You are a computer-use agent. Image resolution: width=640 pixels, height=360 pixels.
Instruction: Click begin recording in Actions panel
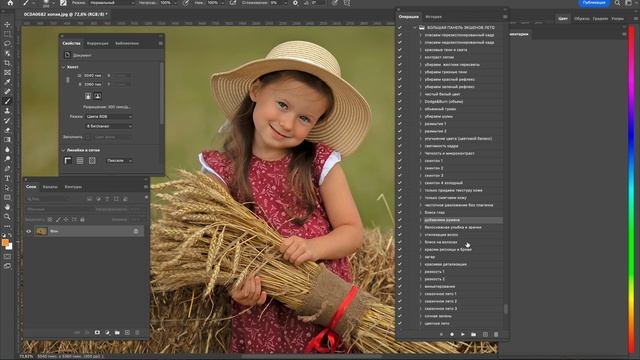pyautogui.click(x=452, y=334)
